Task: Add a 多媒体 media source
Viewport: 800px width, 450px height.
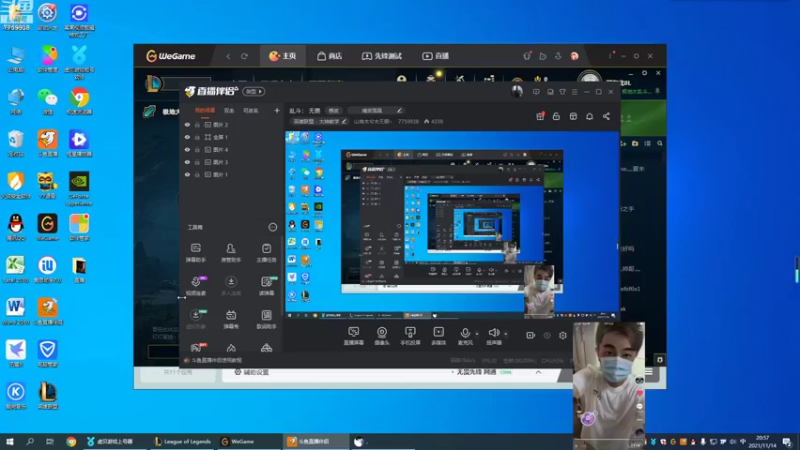Action: (x=438, y=336)
